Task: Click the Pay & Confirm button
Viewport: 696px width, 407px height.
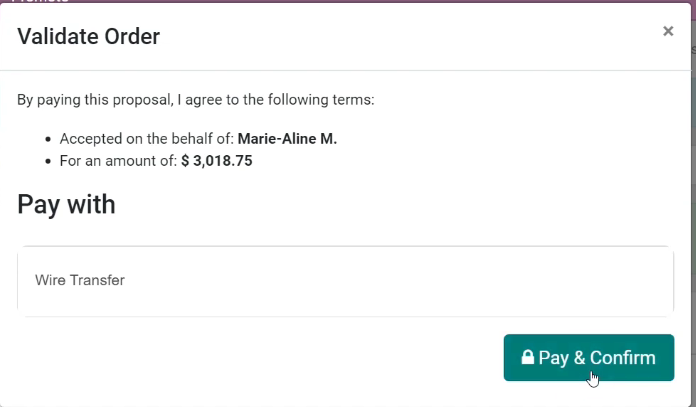Action: (589, 357)
